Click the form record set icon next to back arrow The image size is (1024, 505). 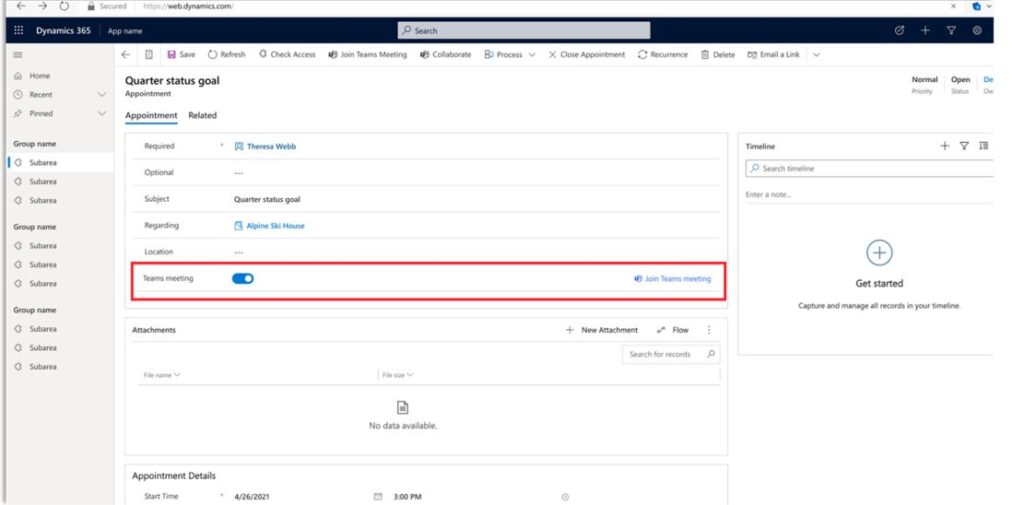(149, 55)
